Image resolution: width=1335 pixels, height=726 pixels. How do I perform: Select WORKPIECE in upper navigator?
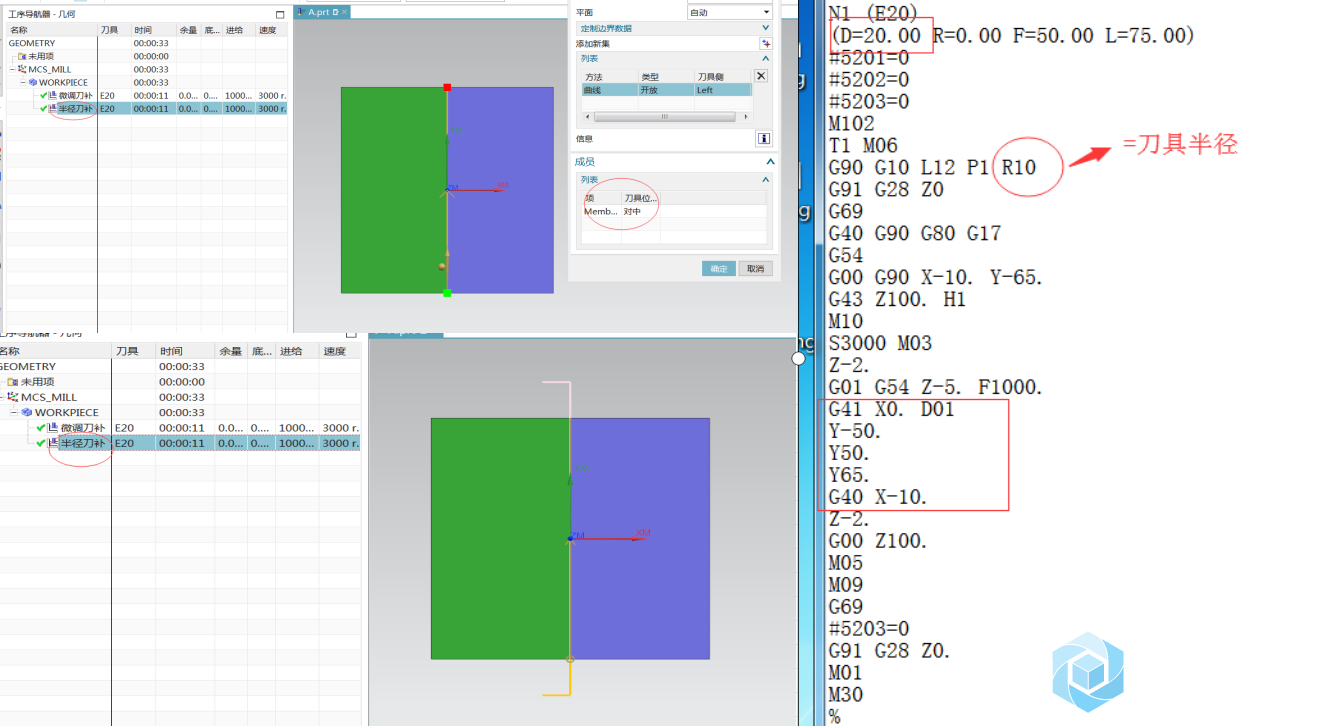point(63,82)
